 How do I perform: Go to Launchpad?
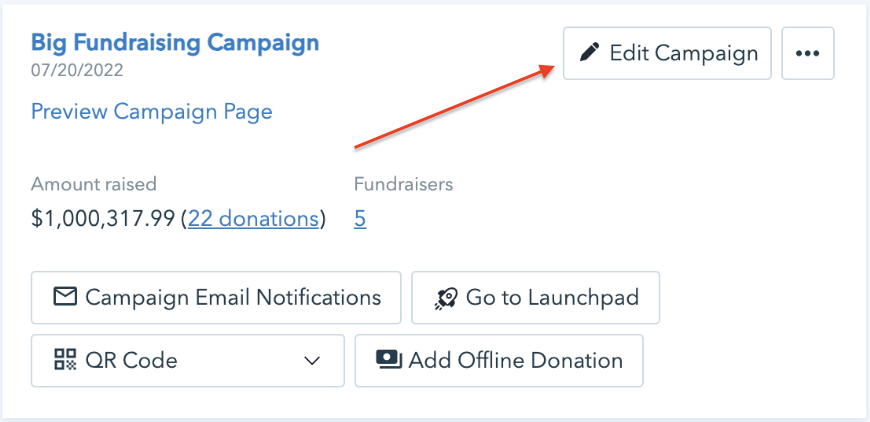tap(535, 297)
